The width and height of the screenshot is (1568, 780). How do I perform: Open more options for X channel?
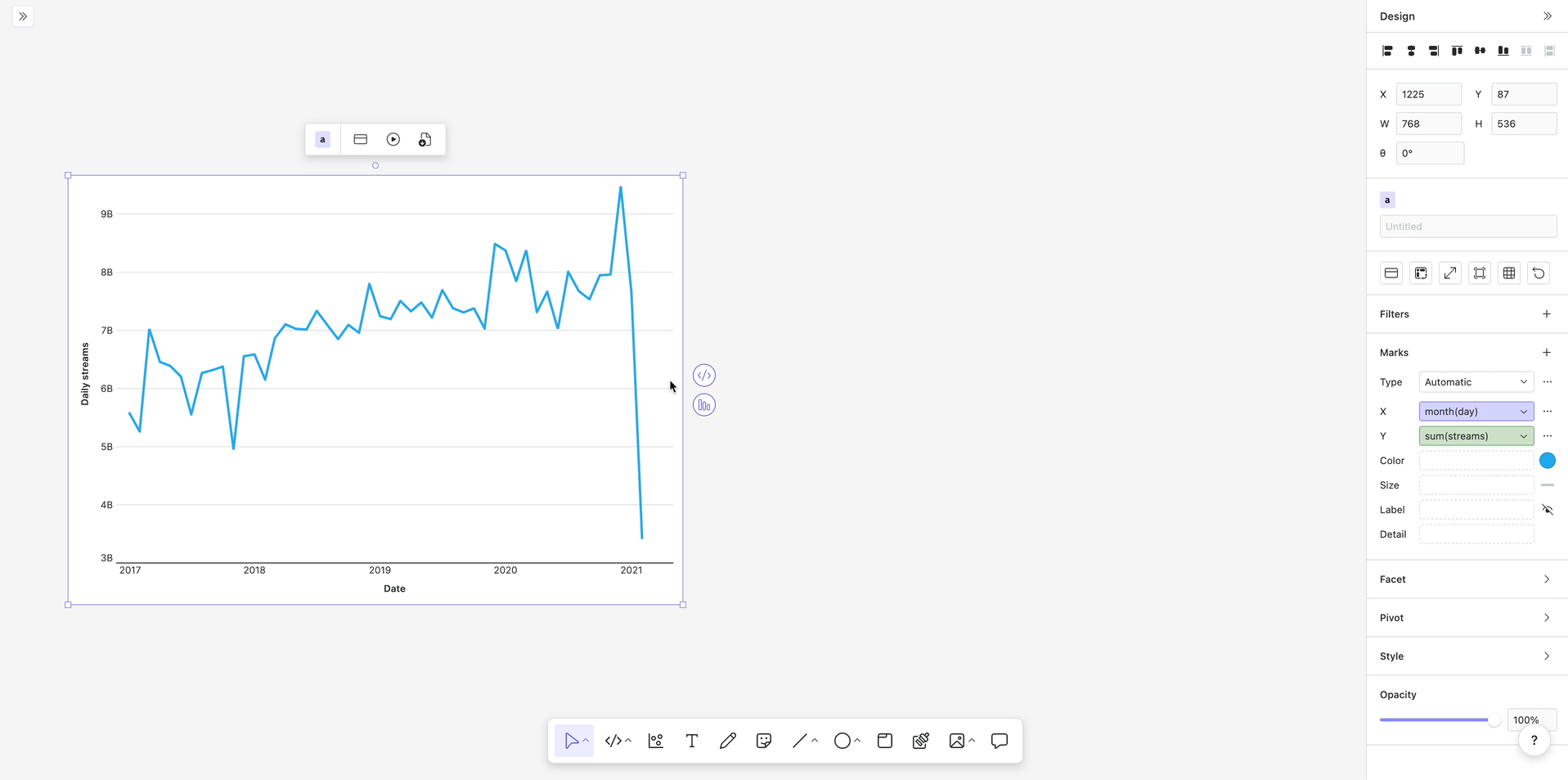1548,412
